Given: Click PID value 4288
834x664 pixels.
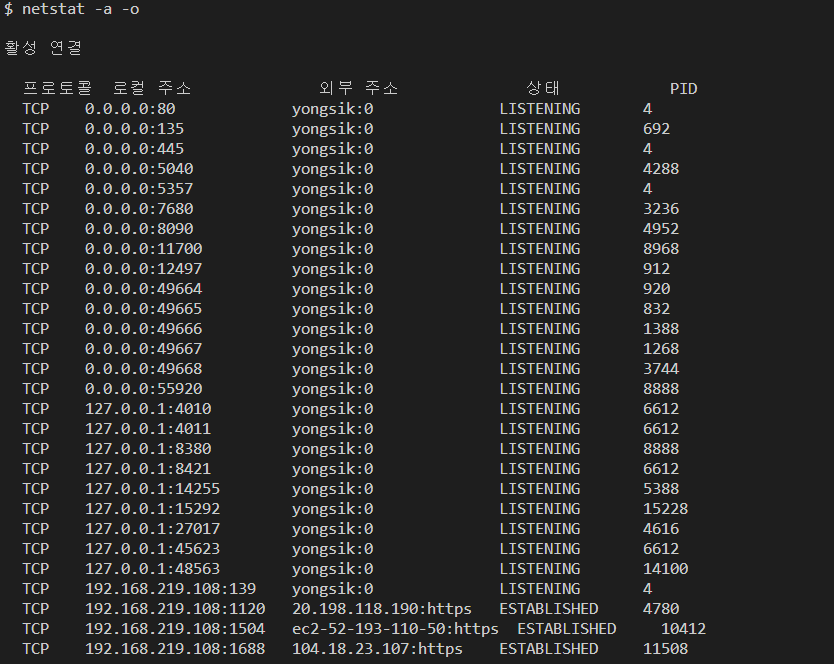Looking at the screenshot, I should 661,169.
